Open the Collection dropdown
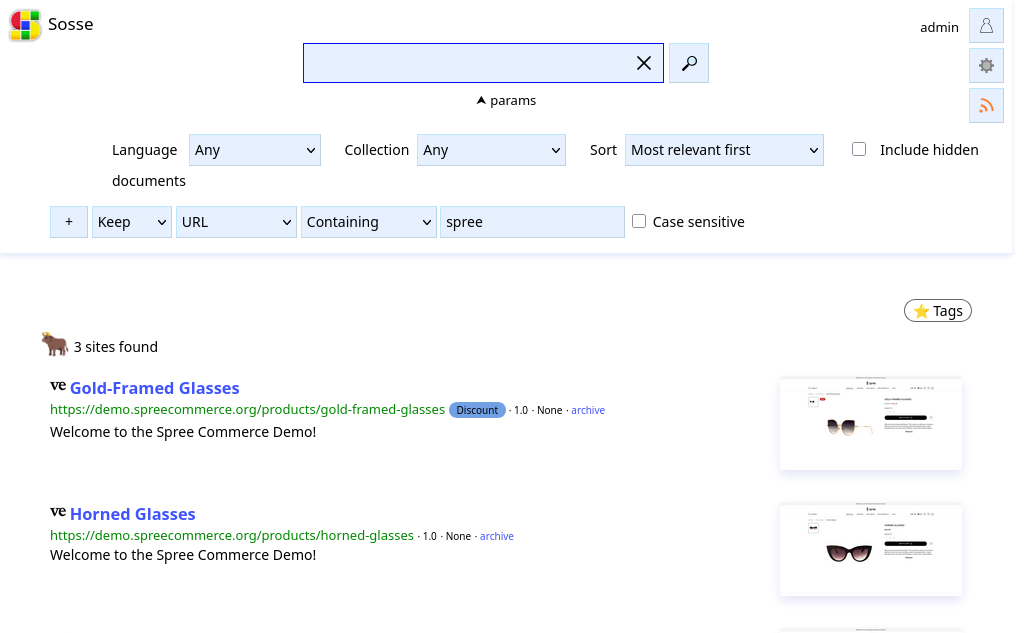Image resolution: width=1024 pixels, height=633 pixels. pyautogui.click(x=491, y=150)
